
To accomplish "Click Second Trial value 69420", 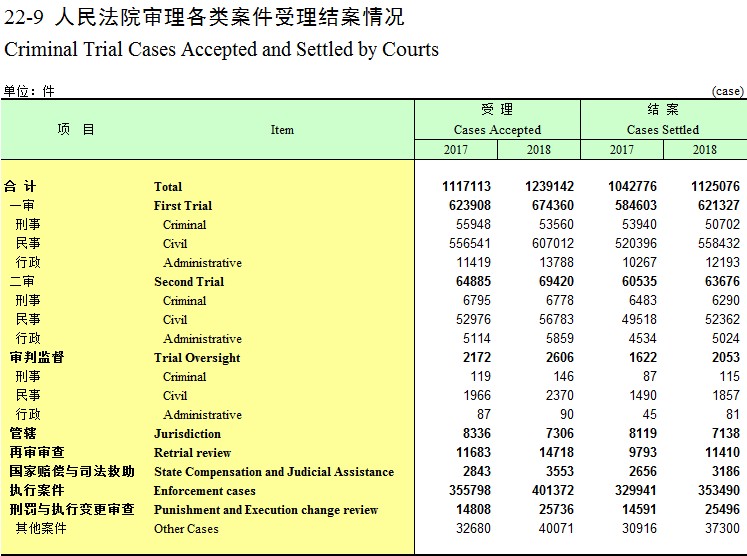I will pyautogui.click(x=556, y=282).
